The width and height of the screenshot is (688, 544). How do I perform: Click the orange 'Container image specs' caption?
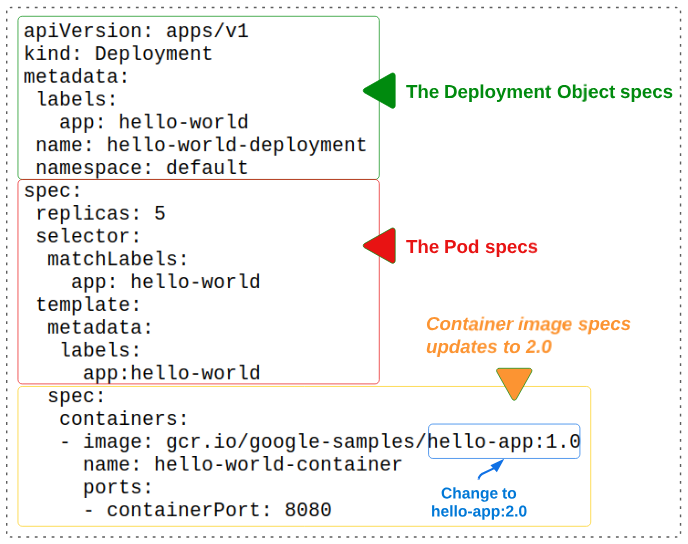[528, 336]
